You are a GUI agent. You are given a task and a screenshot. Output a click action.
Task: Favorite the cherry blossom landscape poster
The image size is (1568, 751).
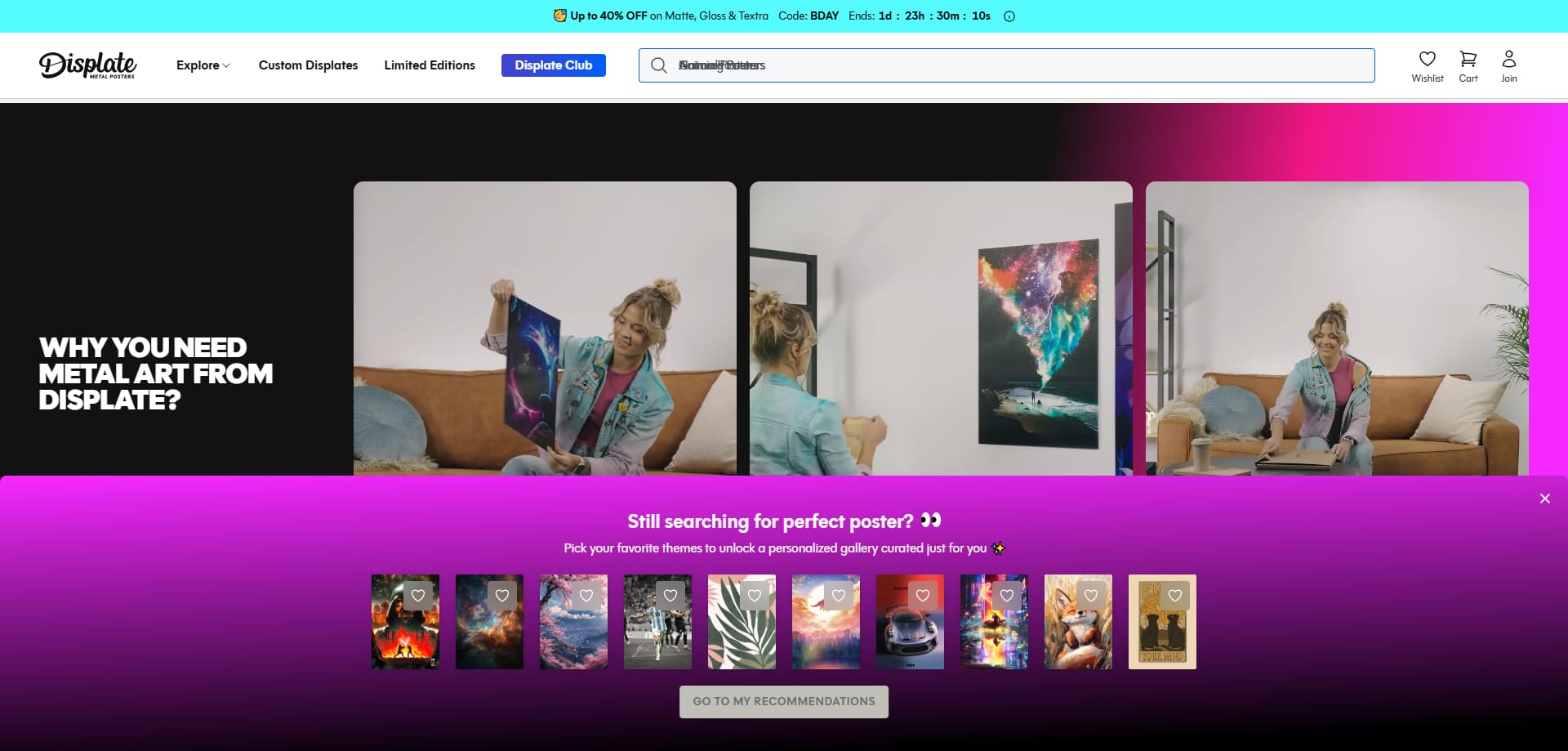(586, 596)
